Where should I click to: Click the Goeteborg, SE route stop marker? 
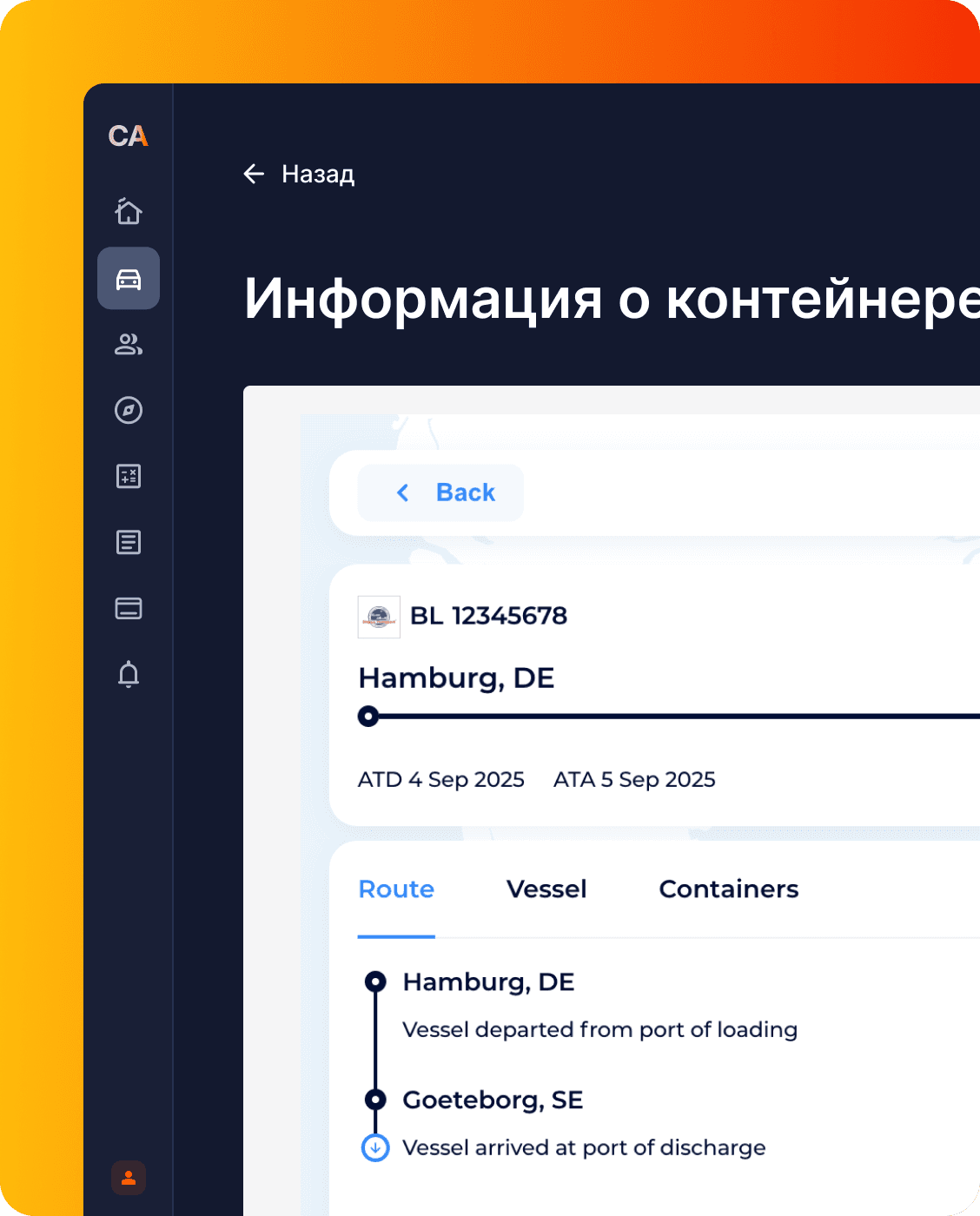[374, 1100]
